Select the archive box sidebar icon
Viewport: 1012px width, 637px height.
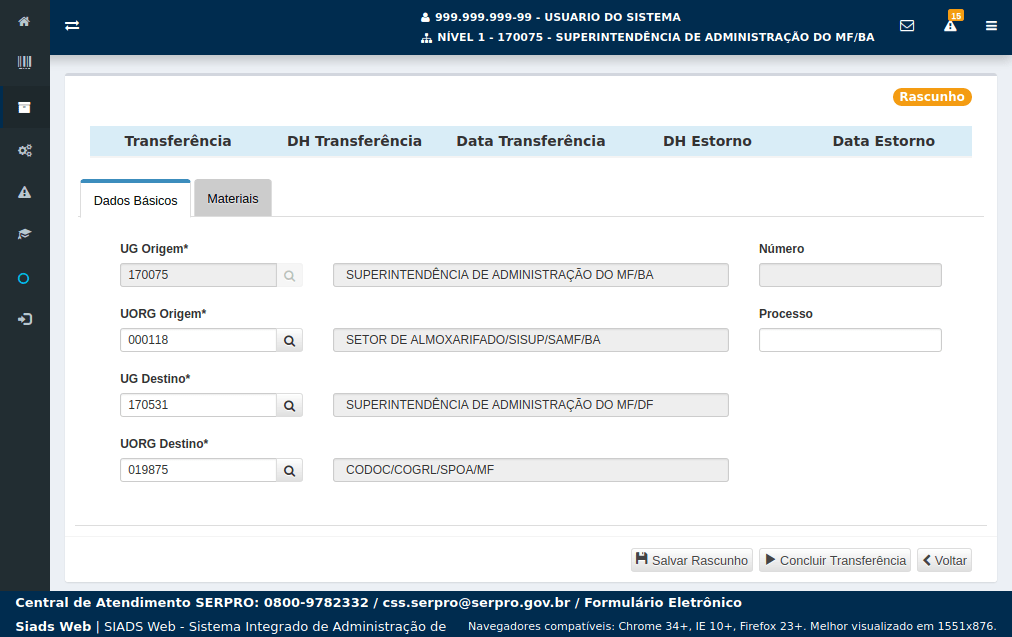coord(24,107)
